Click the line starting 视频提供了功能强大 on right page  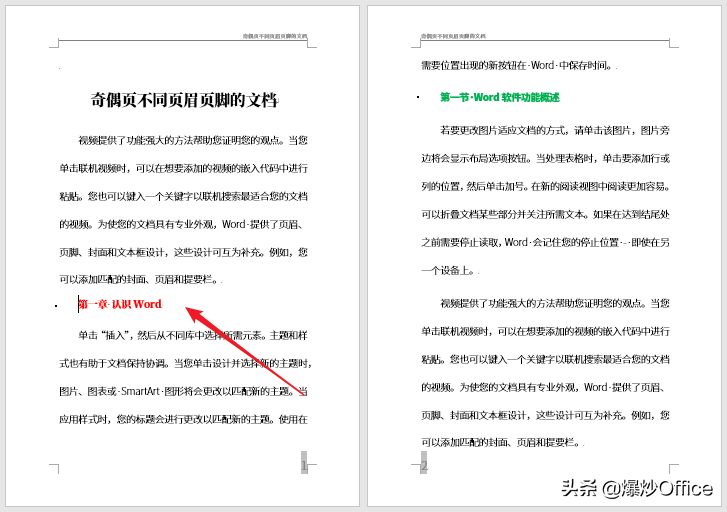click(x=555, y=303)
